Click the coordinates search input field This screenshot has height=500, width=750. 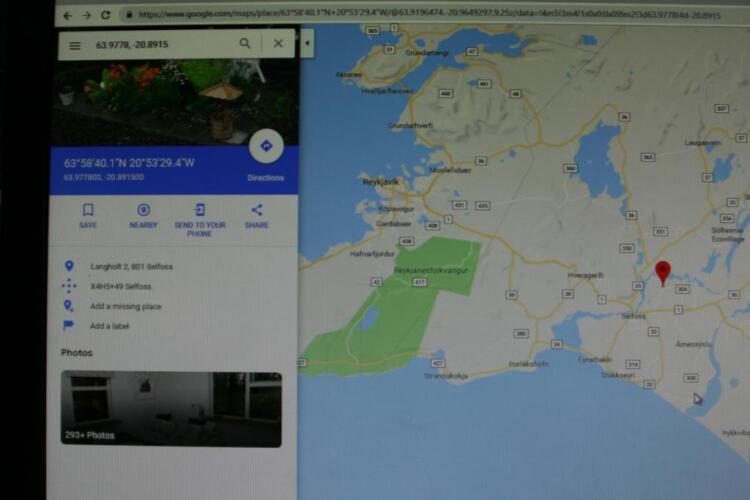pos(160,45)
